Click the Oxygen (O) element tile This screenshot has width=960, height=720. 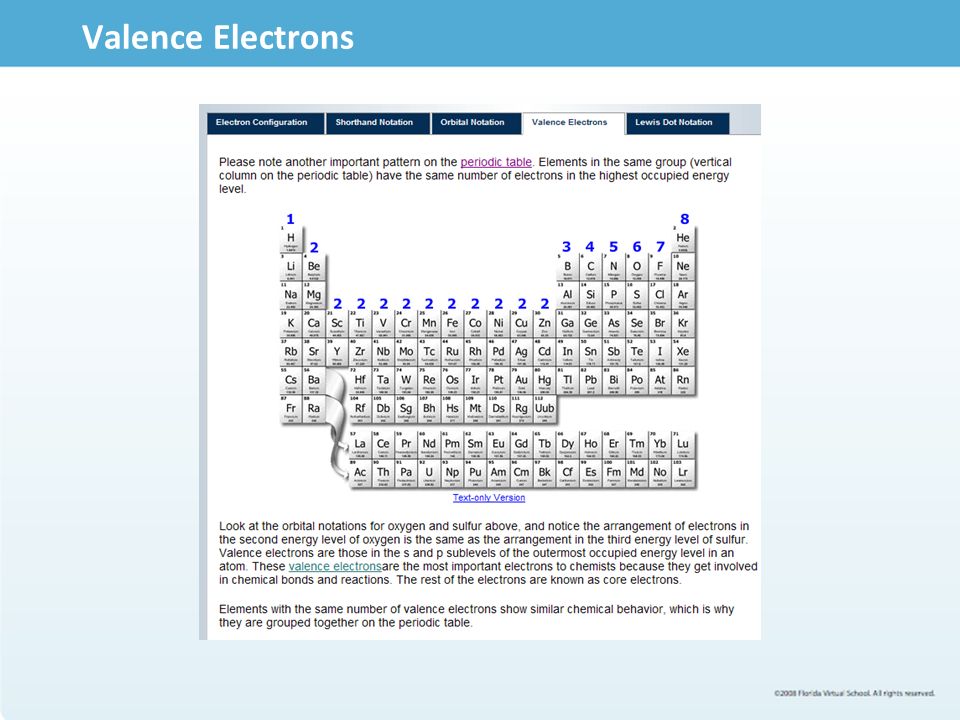(x=637, y=267)
